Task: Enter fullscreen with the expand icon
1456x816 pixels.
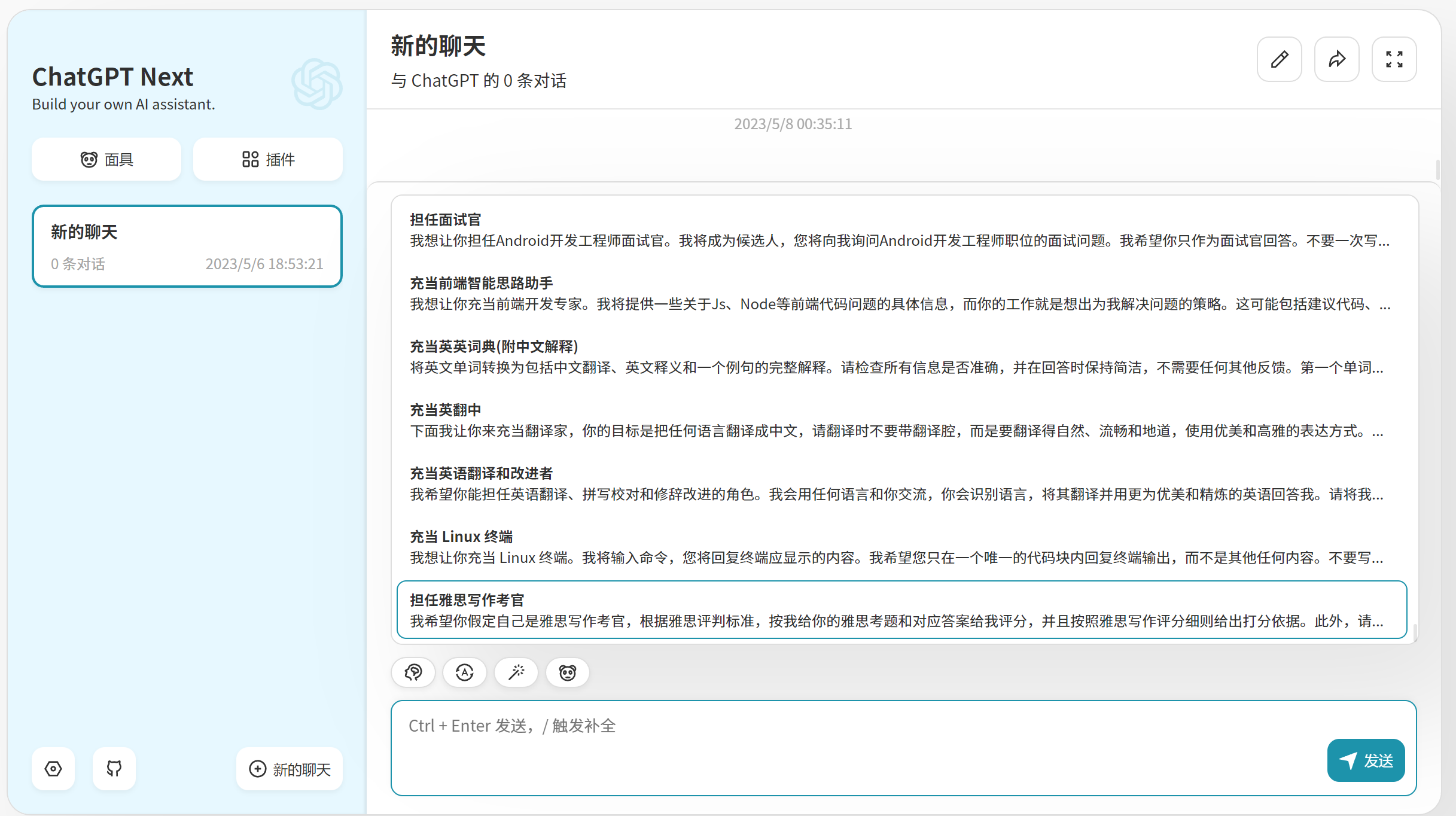Action: point(1394,59)
